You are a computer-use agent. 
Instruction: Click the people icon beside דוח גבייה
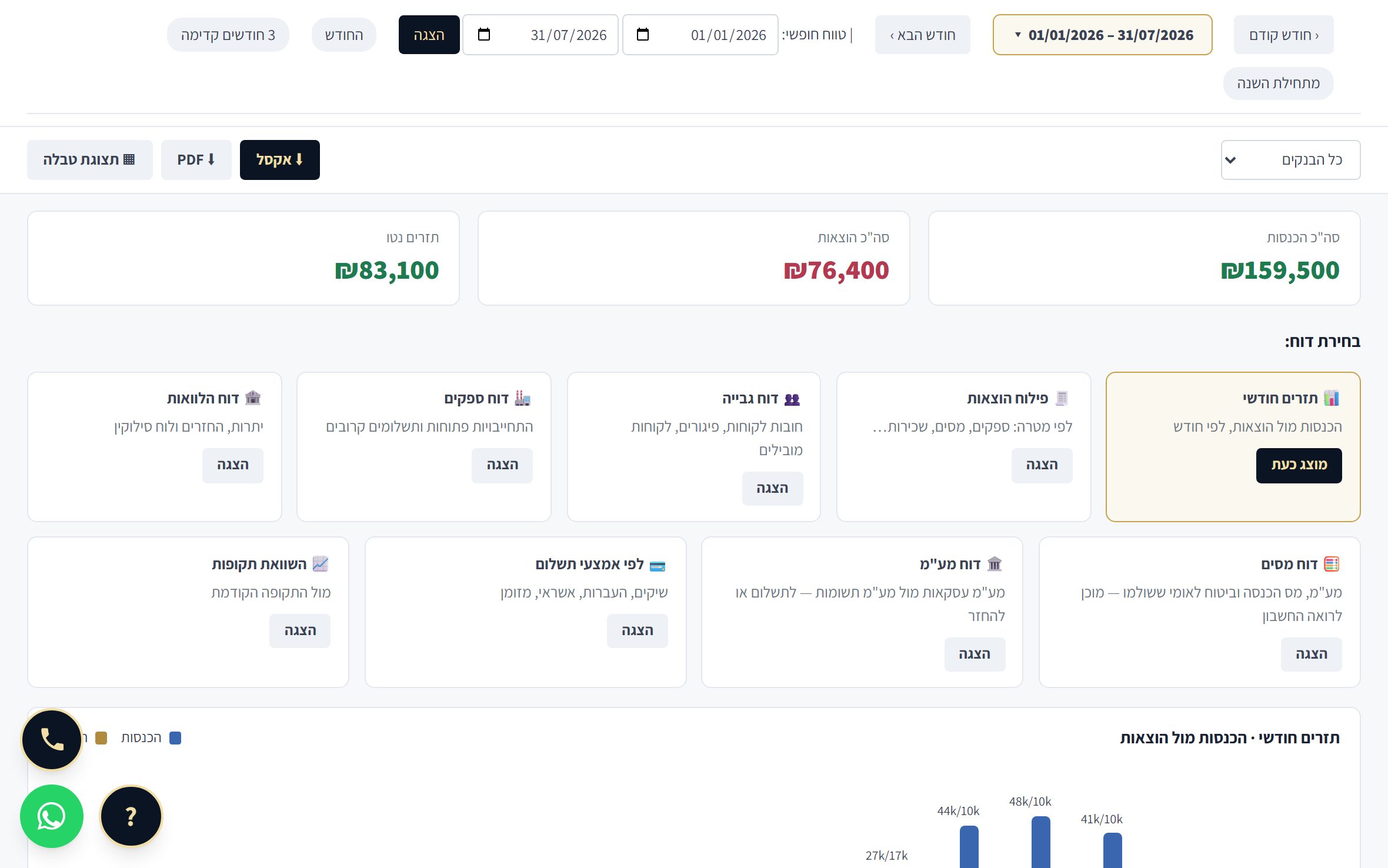[792, 399]
